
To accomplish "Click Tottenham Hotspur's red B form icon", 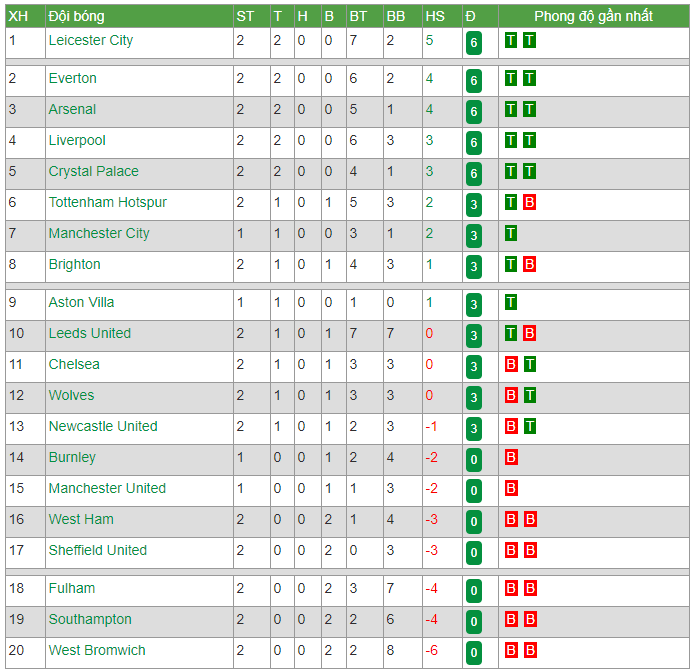I will pos(529,203).
